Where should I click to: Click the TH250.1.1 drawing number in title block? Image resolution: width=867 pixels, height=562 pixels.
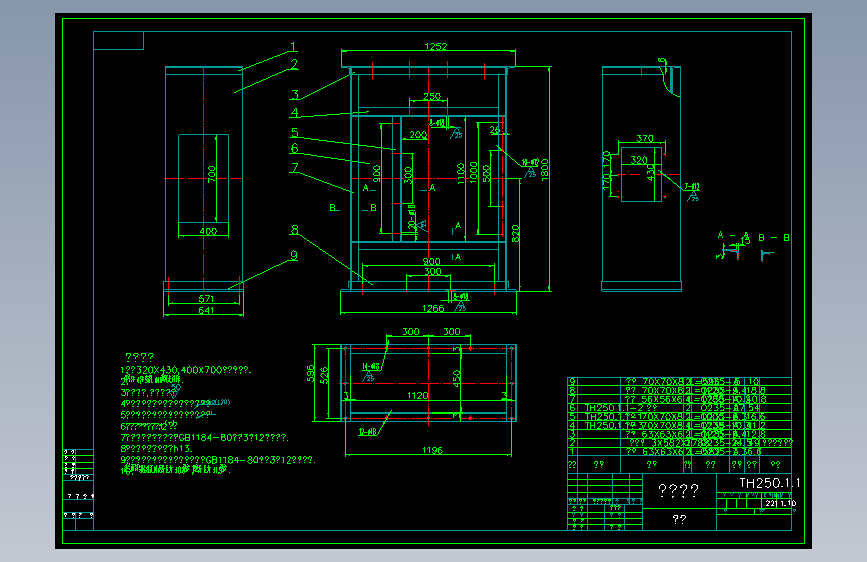tap(770, 483)
